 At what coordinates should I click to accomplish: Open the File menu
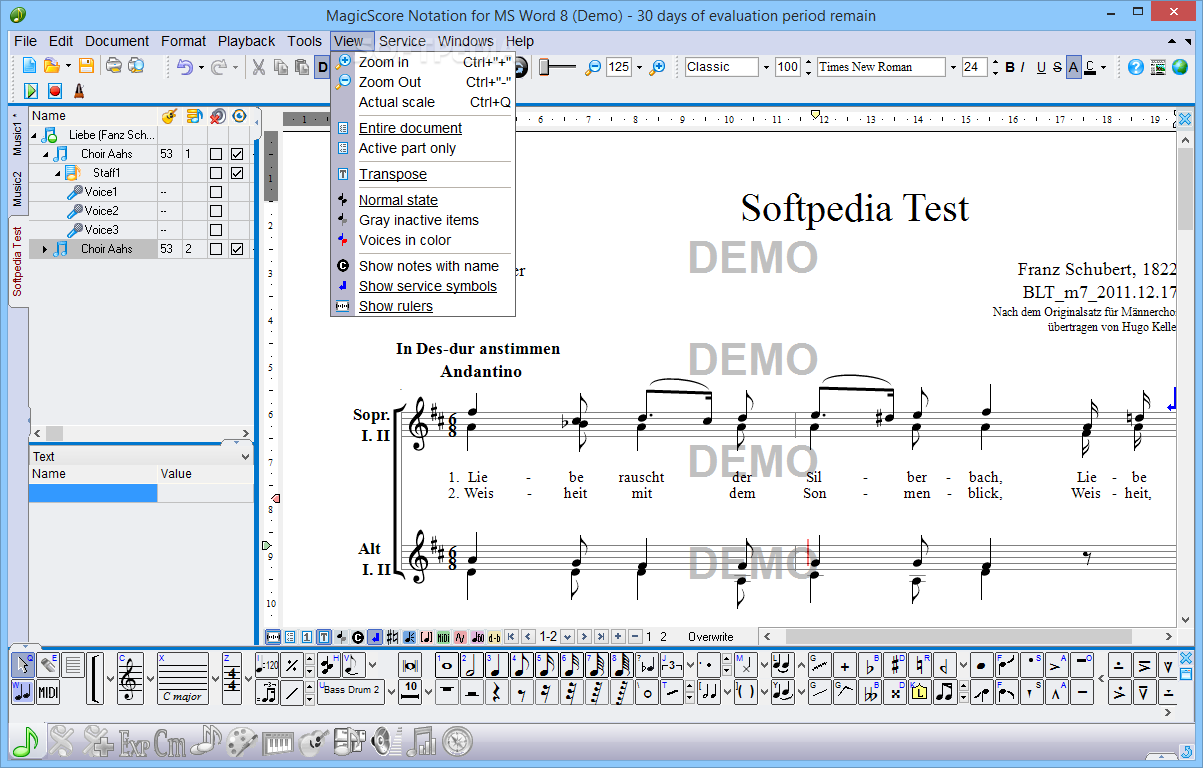[26, 41]
